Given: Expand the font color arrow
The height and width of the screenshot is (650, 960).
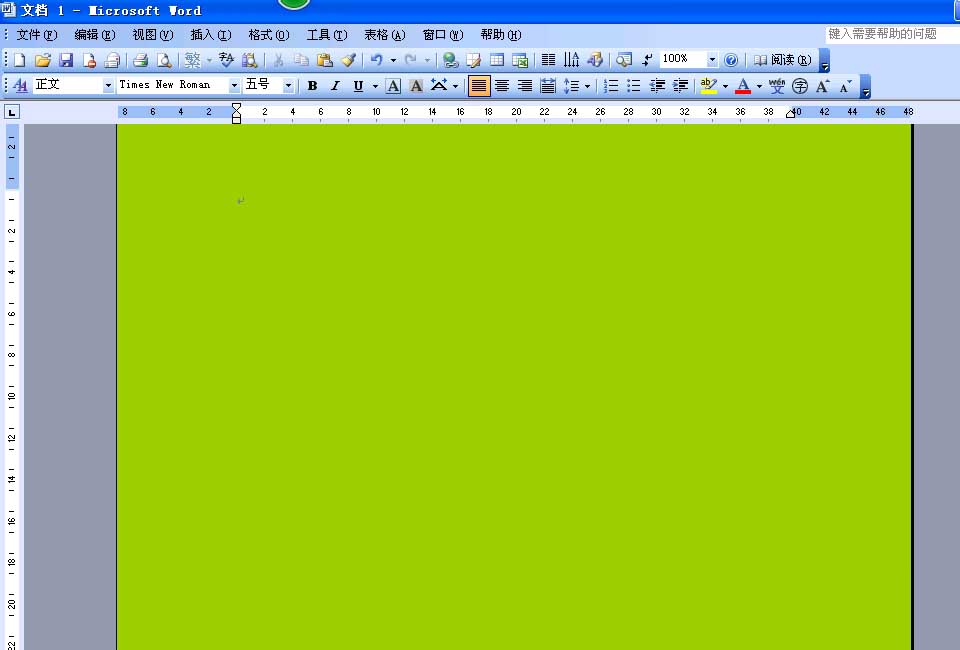Looking at the screenshot, I should [759, 86].
